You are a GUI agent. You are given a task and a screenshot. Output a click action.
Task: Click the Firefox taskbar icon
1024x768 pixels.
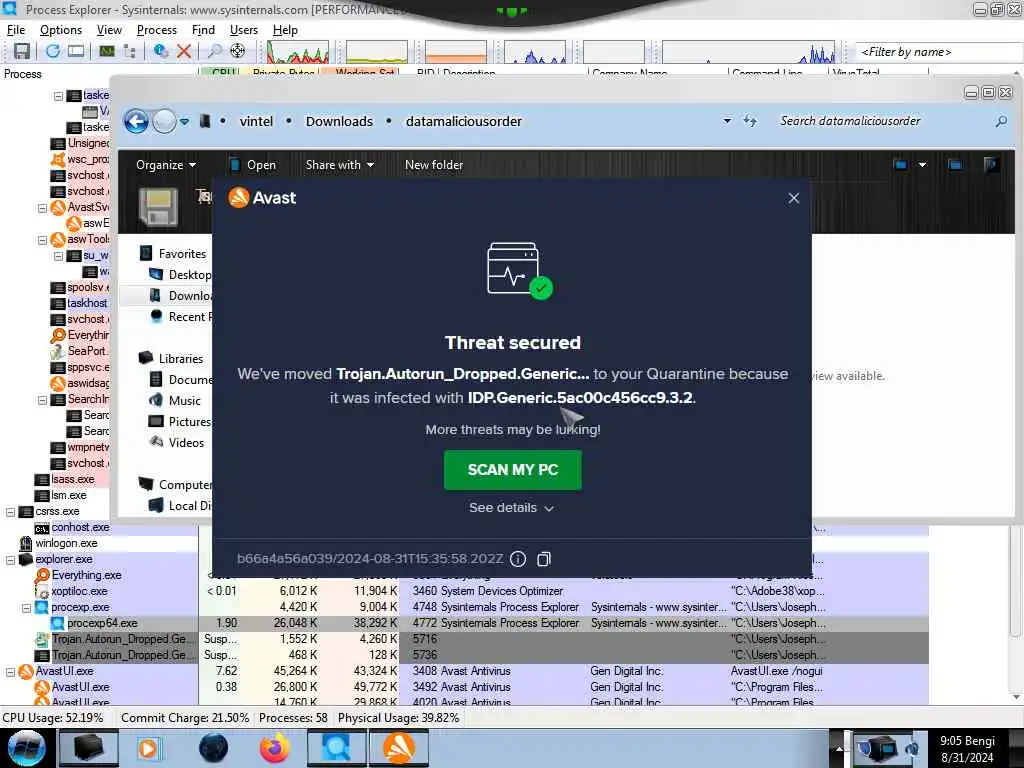click(274, 748)
